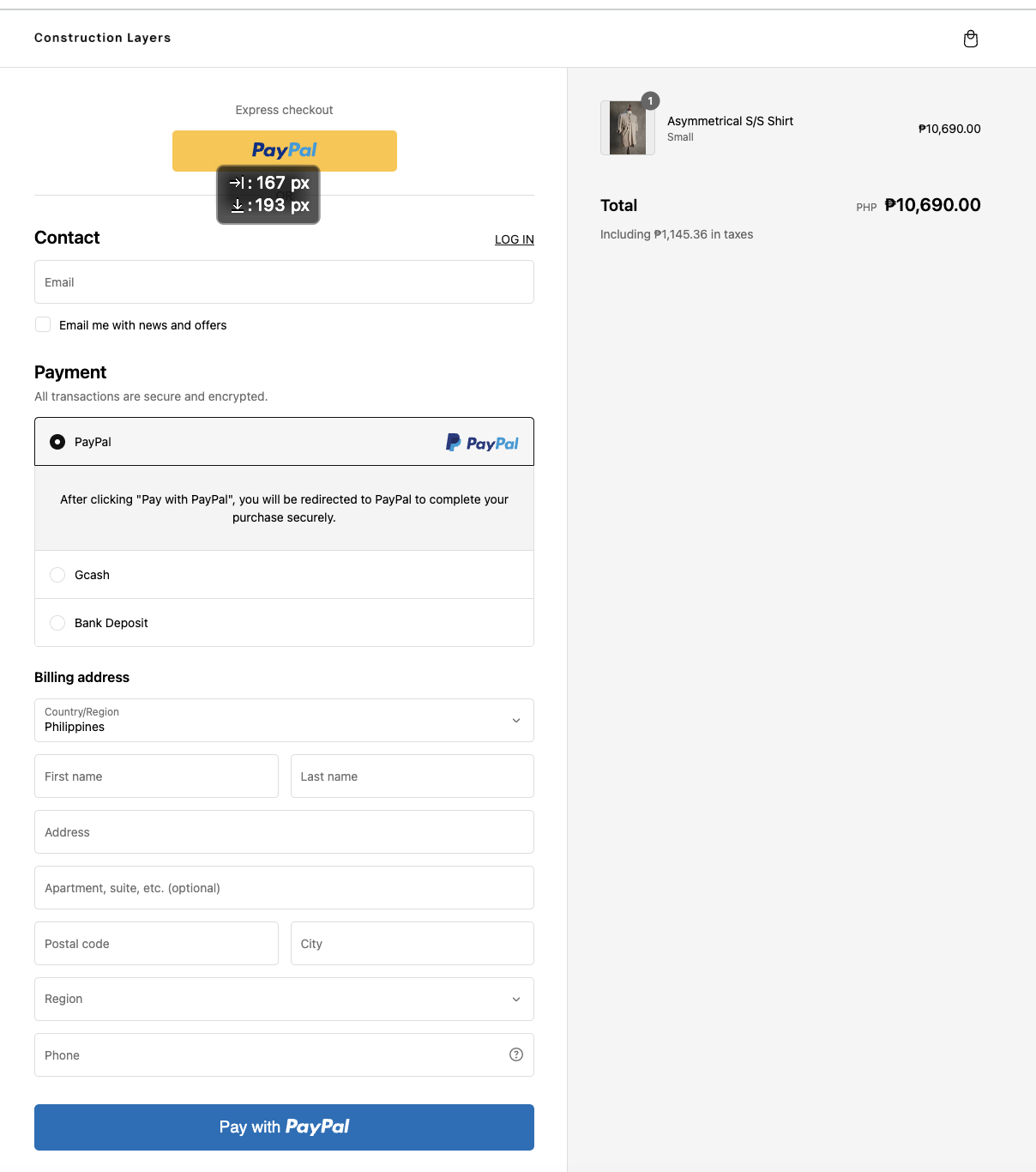Select the PayPal radio button
This screenshot has height=1172, width=1036.
pyautogui.click(x=57, y=442)
